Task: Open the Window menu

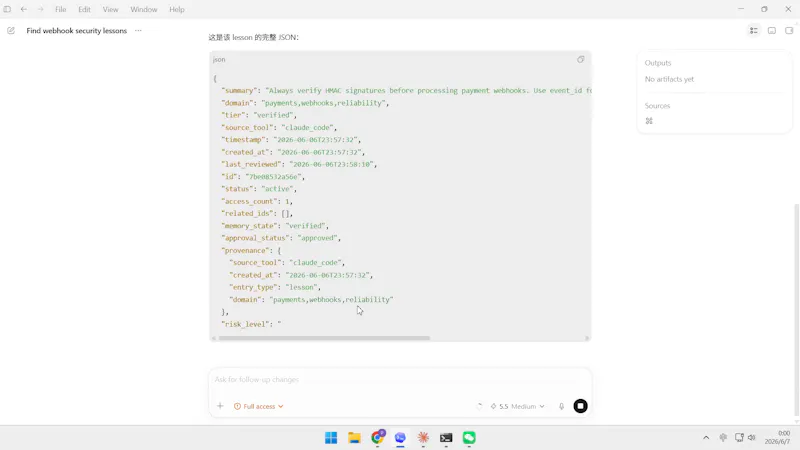Action: [x=143, y=9]
